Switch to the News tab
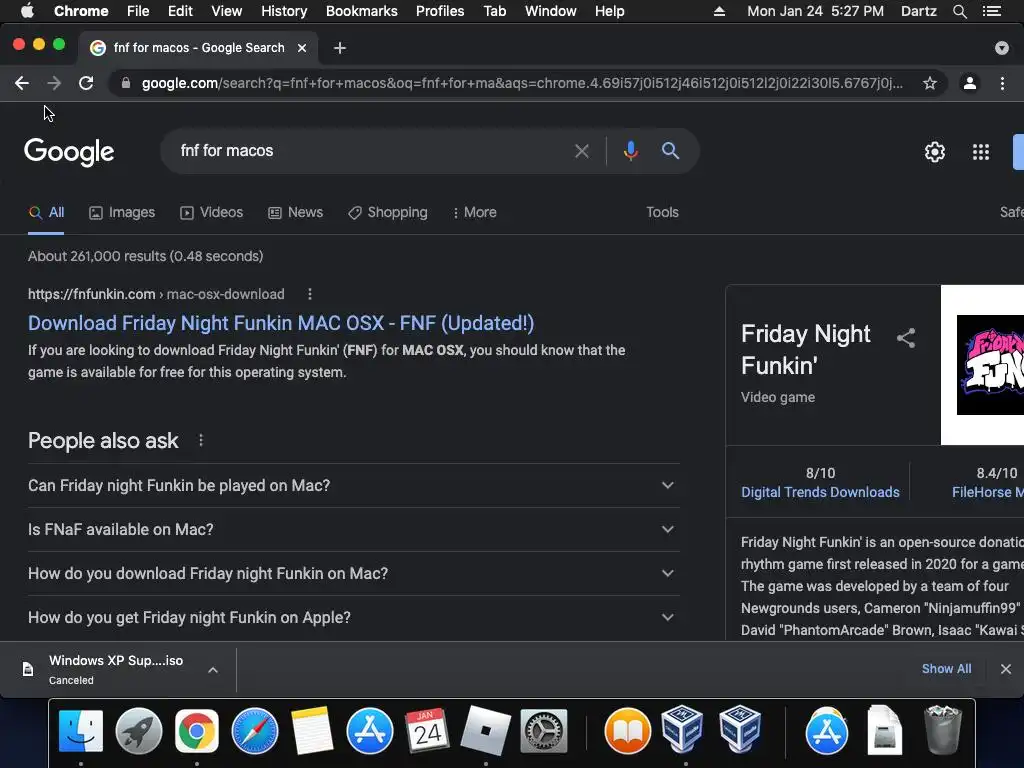This screenshot has width=1024, height=768. [296, 212]
